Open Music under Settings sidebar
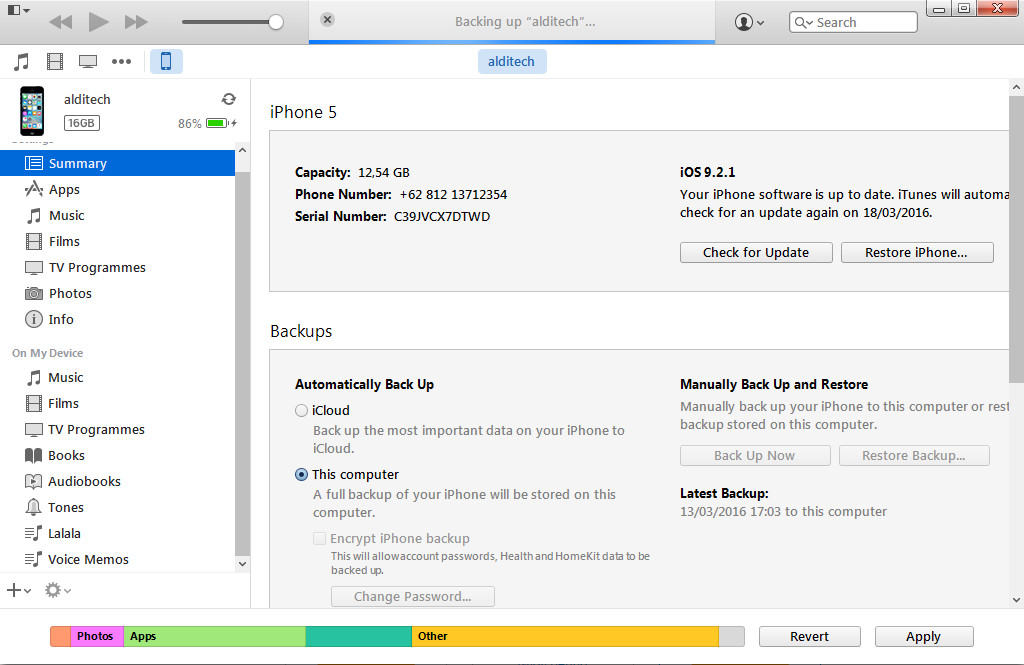This screenshot has height=665, width=1024. point(118,216)
